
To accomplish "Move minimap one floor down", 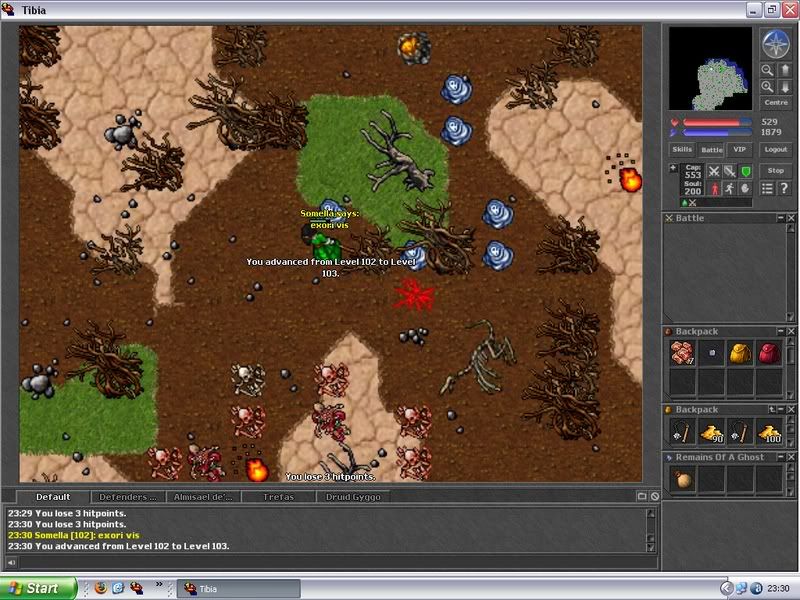I will click(785, 87).
